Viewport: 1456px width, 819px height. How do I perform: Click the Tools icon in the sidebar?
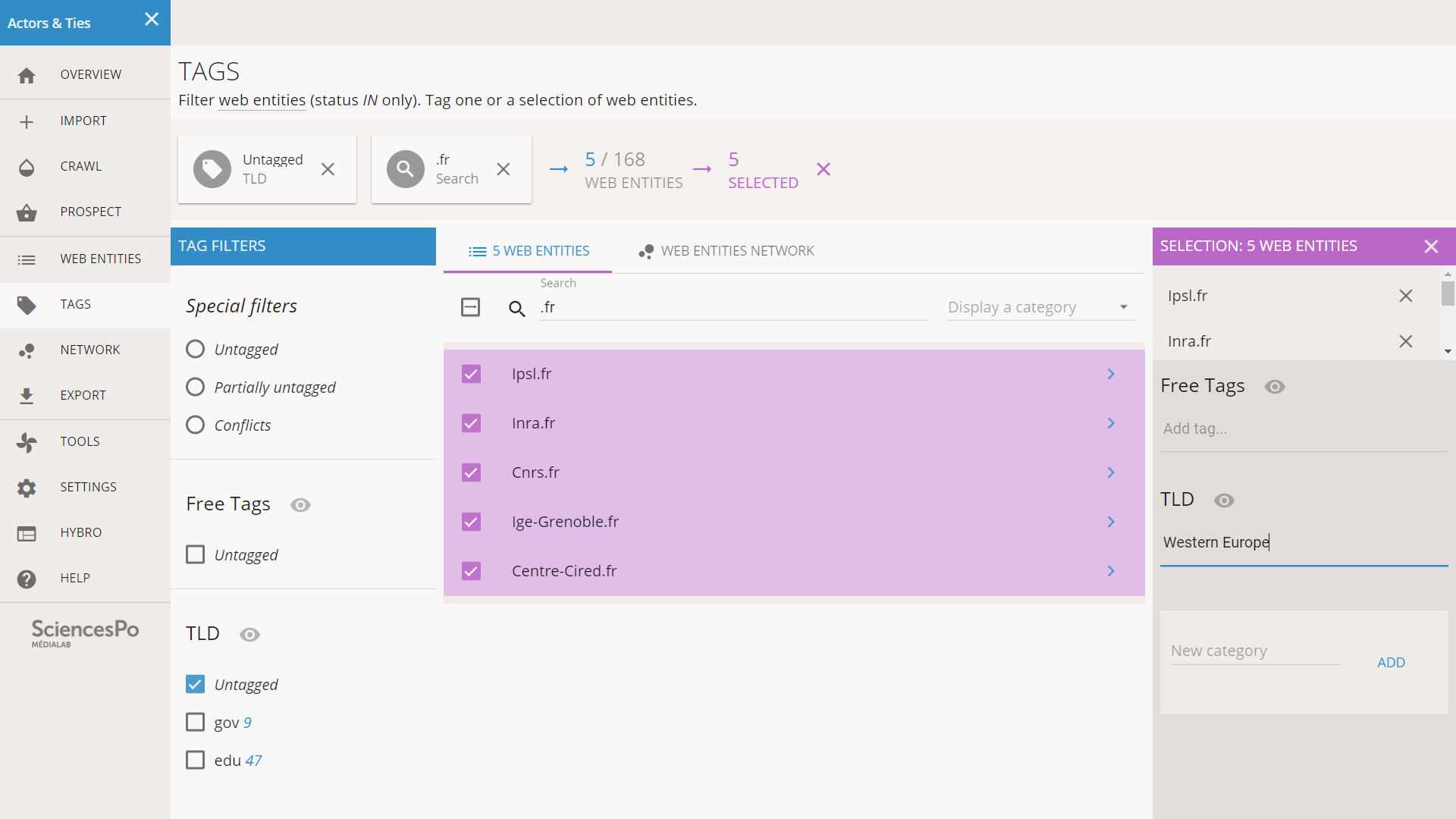[x=27, y=440]
